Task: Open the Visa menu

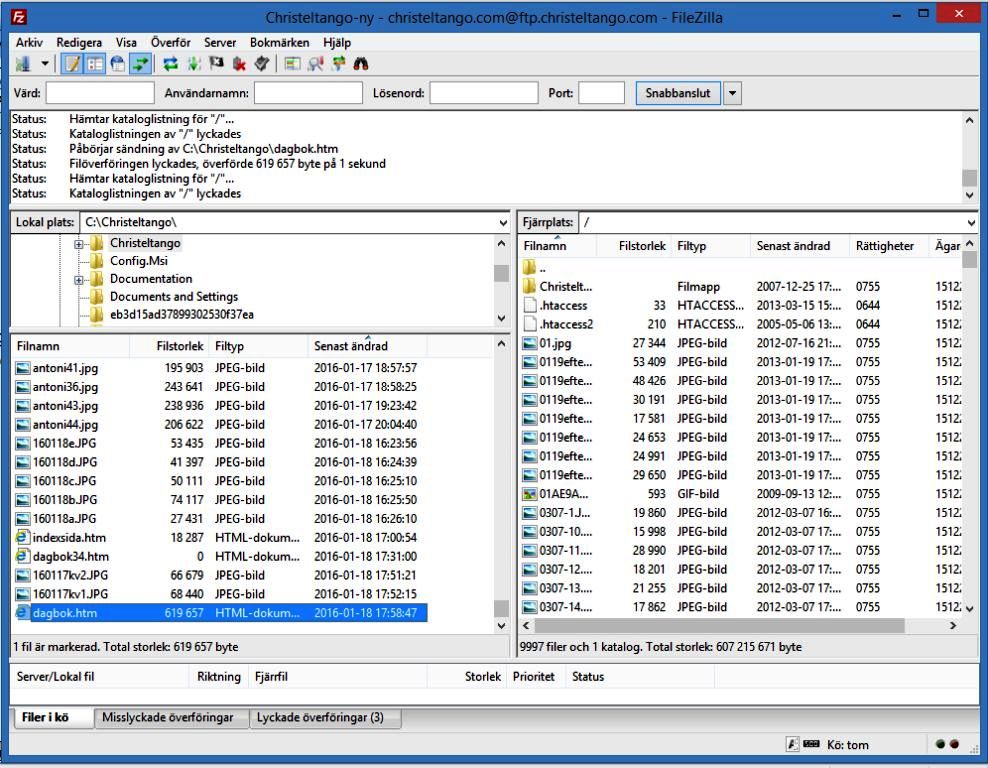Action: pos(126,43)
